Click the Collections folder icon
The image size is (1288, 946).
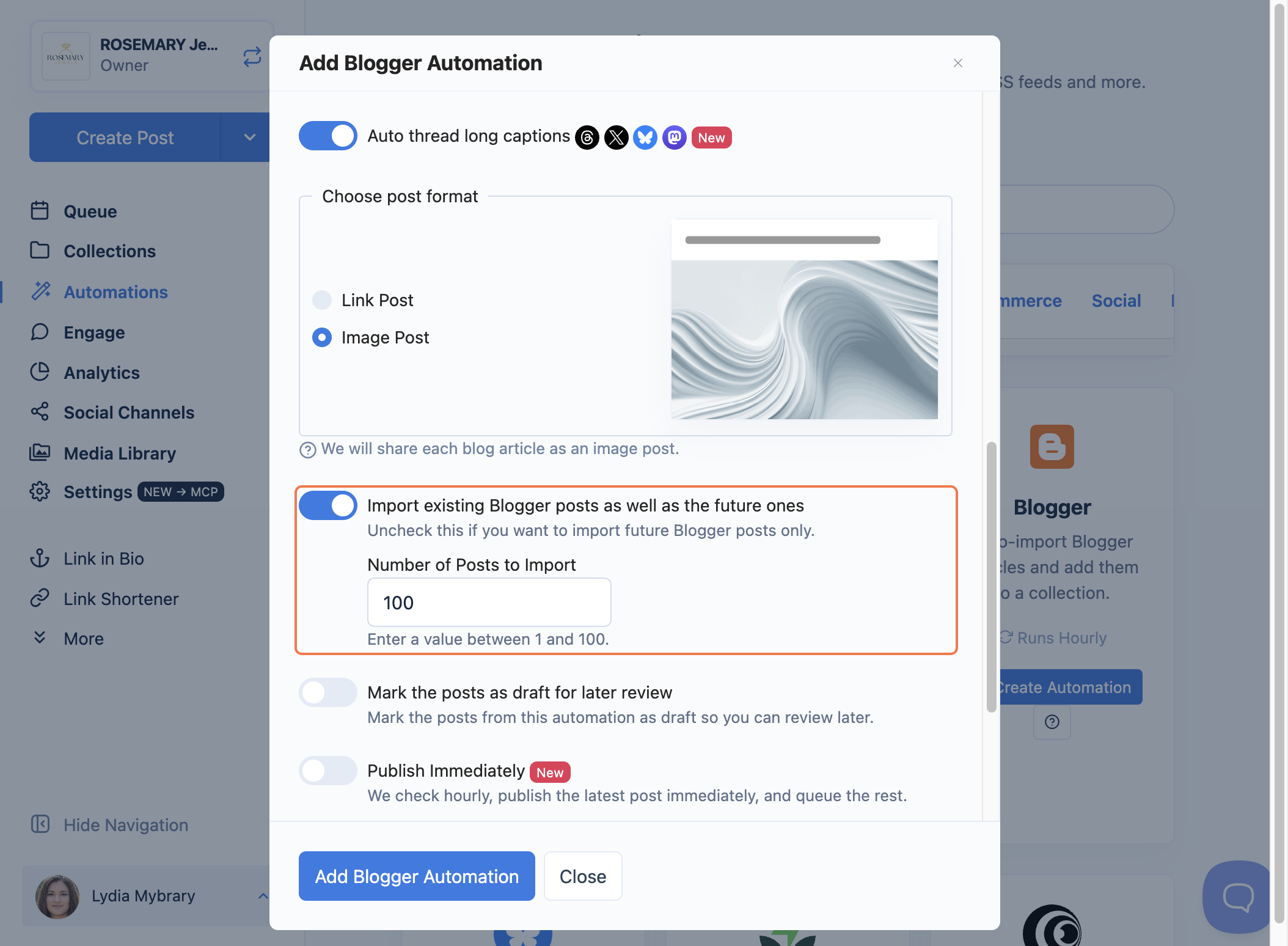click(40, 251)
